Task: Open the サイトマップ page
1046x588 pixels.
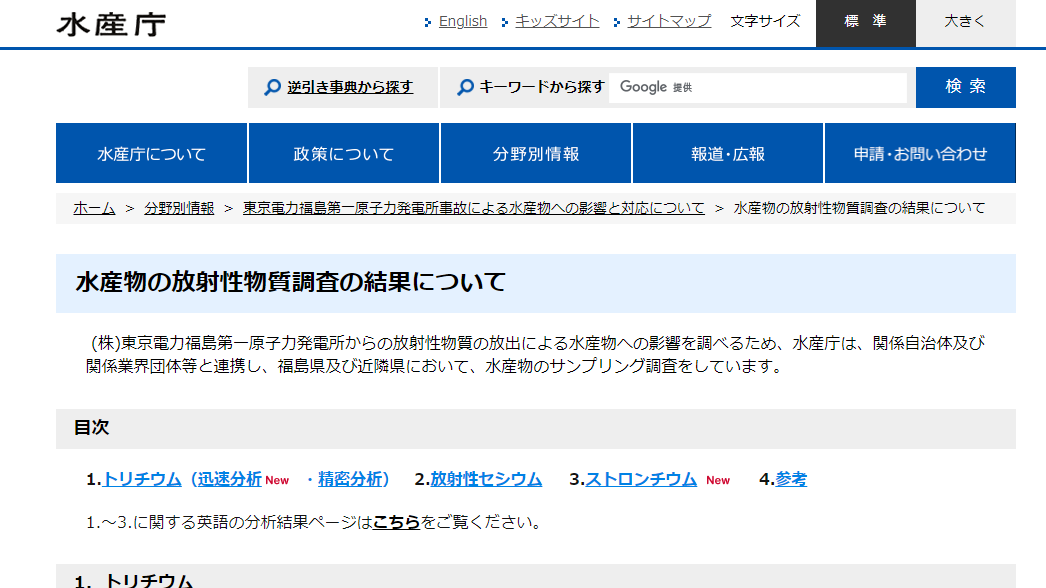Action: [667, 20]
